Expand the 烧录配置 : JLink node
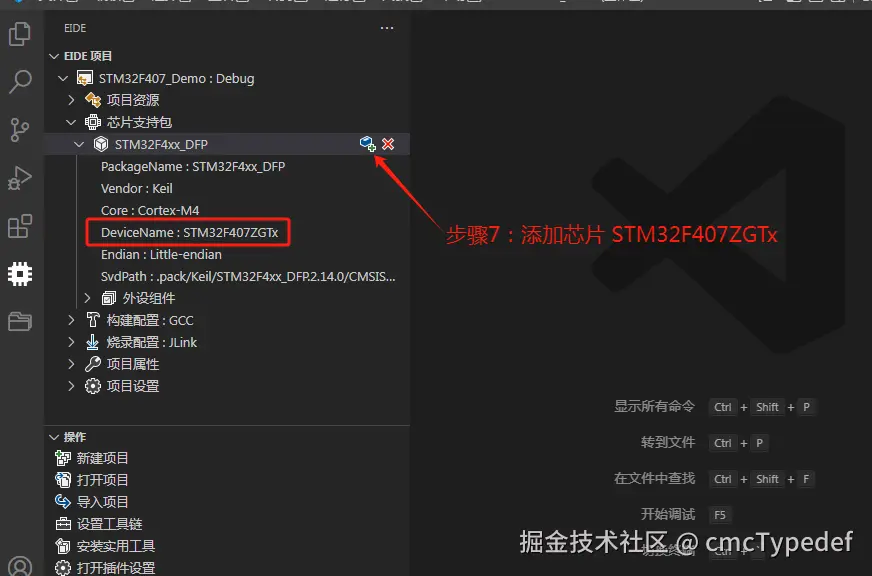The image size is (872, 576). (71, 342)
